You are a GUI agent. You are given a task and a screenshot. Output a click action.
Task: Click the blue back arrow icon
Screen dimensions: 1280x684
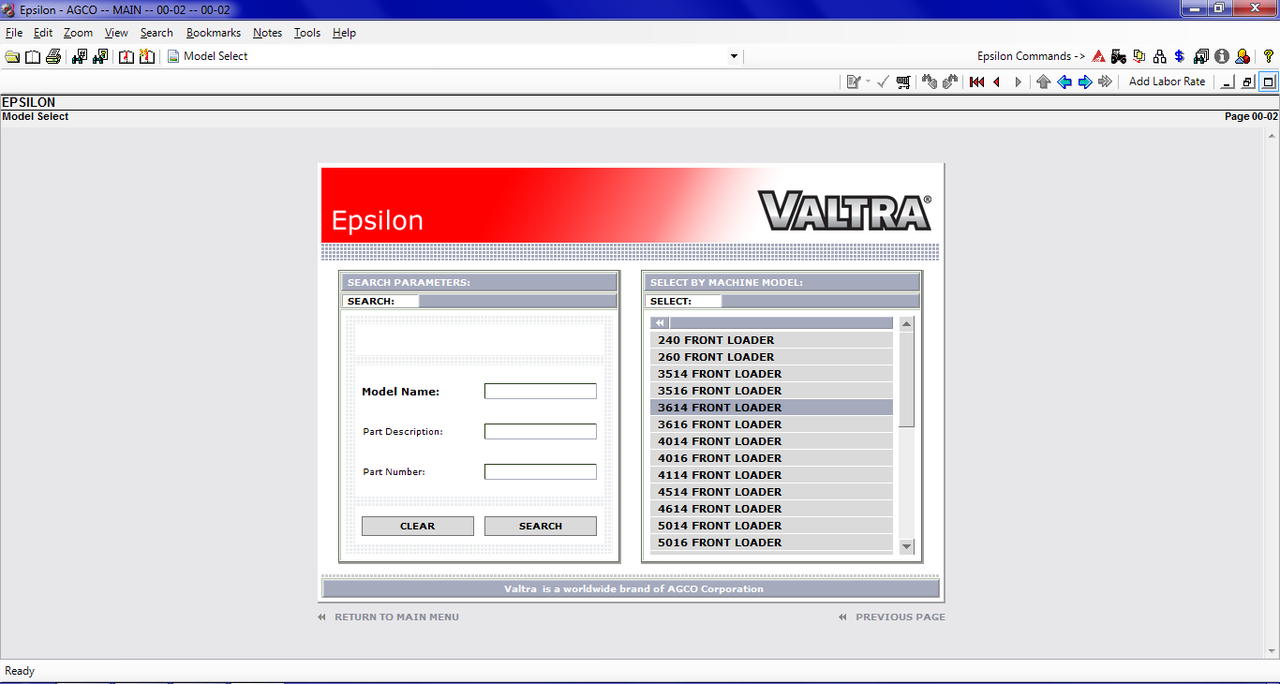pyautogui.click(x=1064, y=82)
